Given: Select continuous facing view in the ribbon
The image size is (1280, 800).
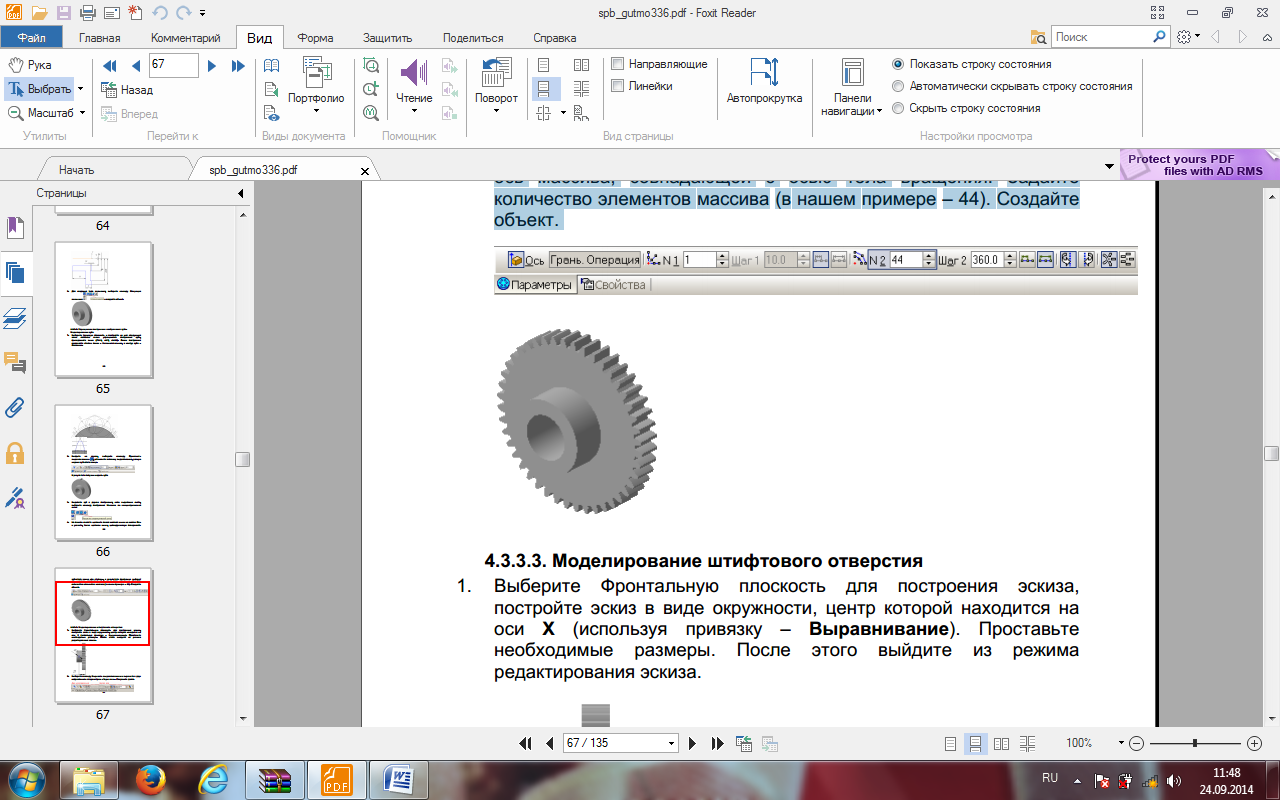Looking at the screenshot, I should pyautogui.click(x=581, y=89).
